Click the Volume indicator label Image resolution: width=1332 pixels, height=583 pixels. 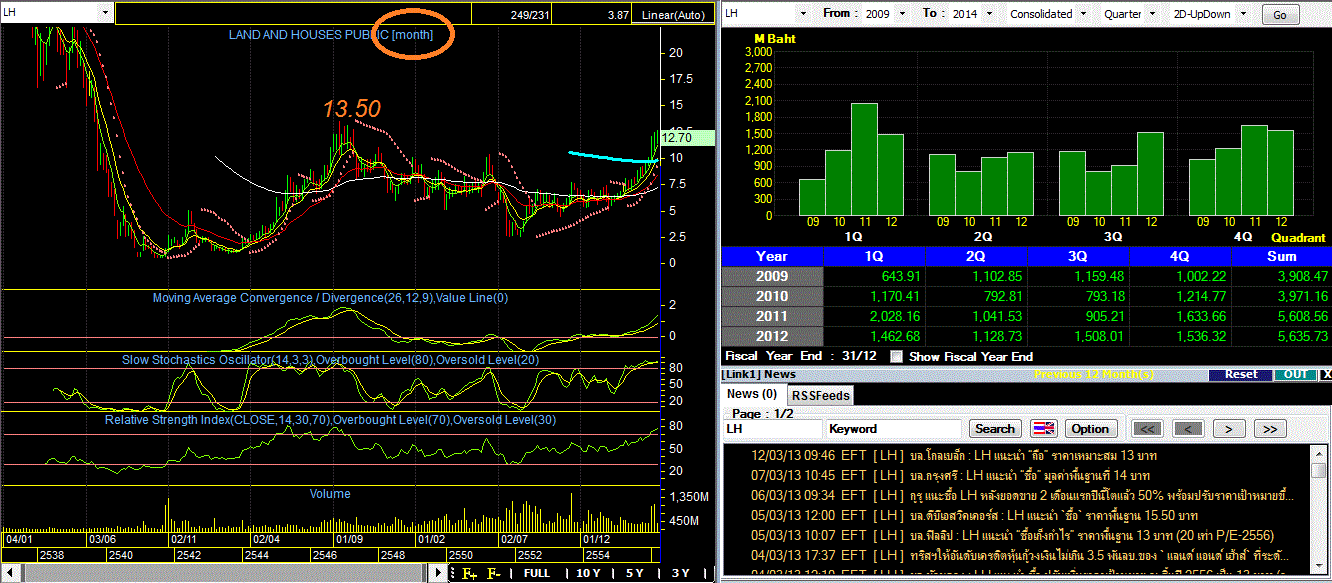[x=330, y=494]
